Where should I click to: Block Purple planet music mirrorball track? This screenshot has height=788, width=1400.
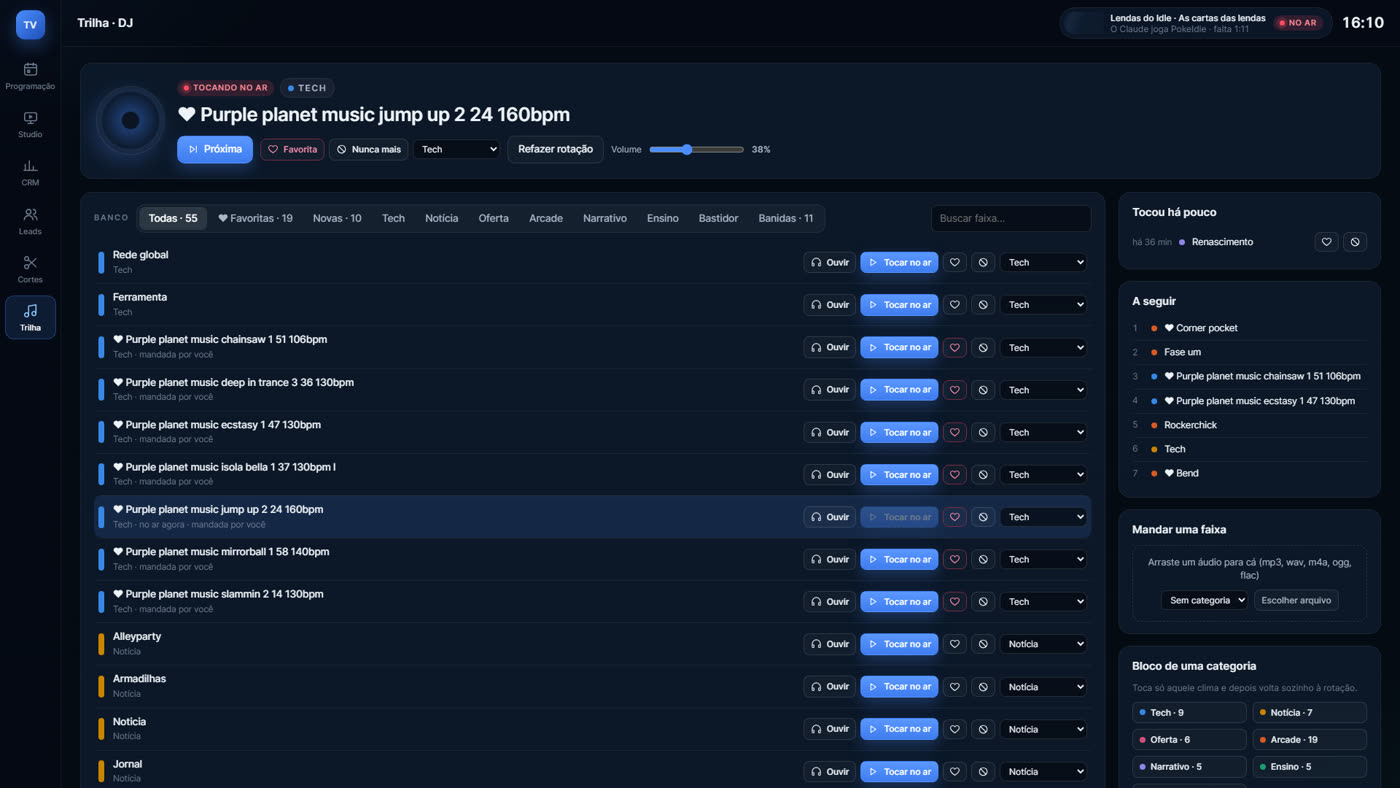point(983,560)
